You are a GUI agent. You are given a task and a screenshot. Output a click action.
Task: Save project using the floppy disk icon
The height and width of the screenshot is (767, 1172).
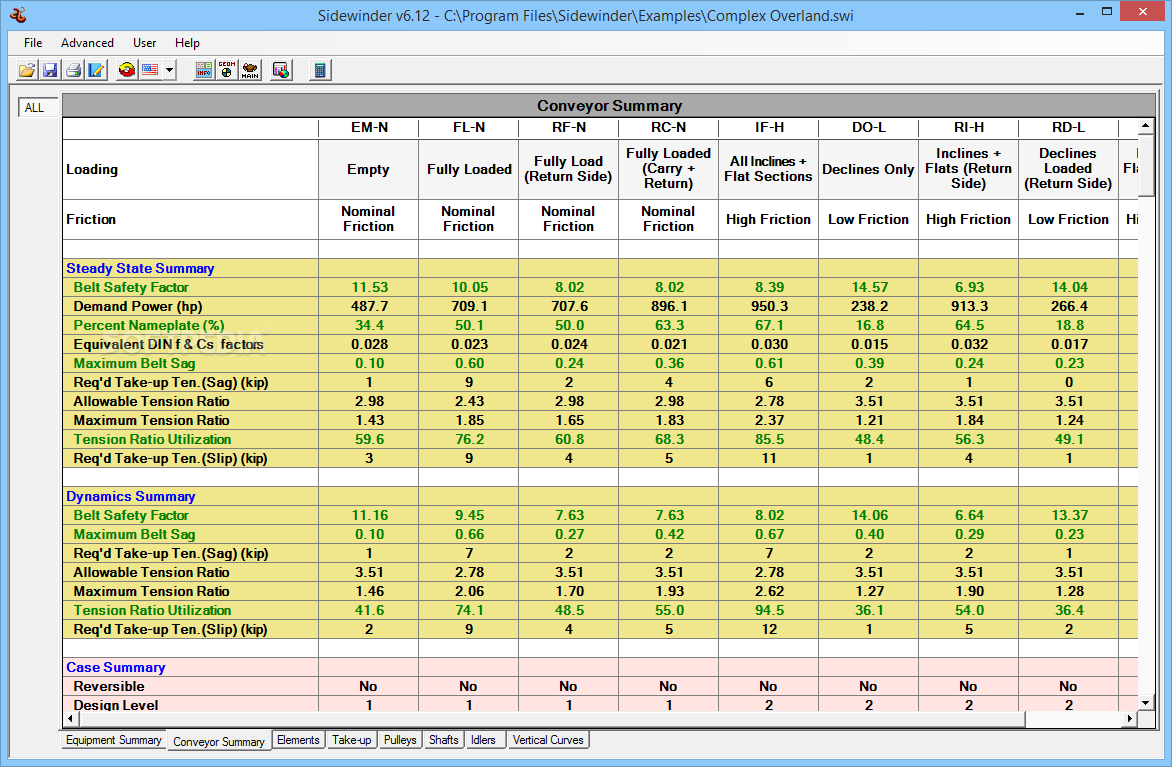click(x=50, y=70)
